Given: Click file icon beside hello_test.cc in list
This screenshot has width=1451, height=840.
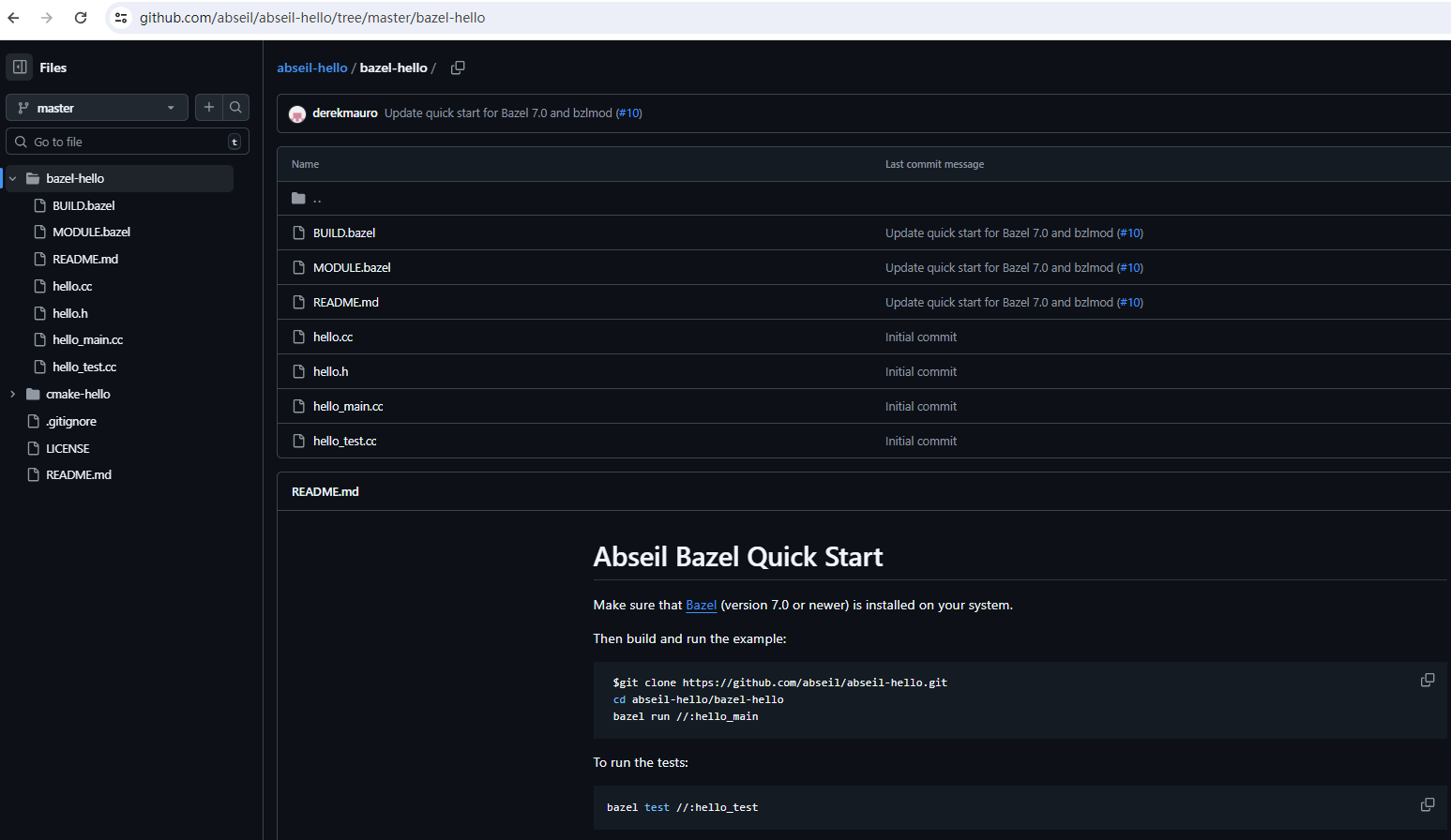Looking at the screenshot, I should pyautogui.click(x=299, y=441).
